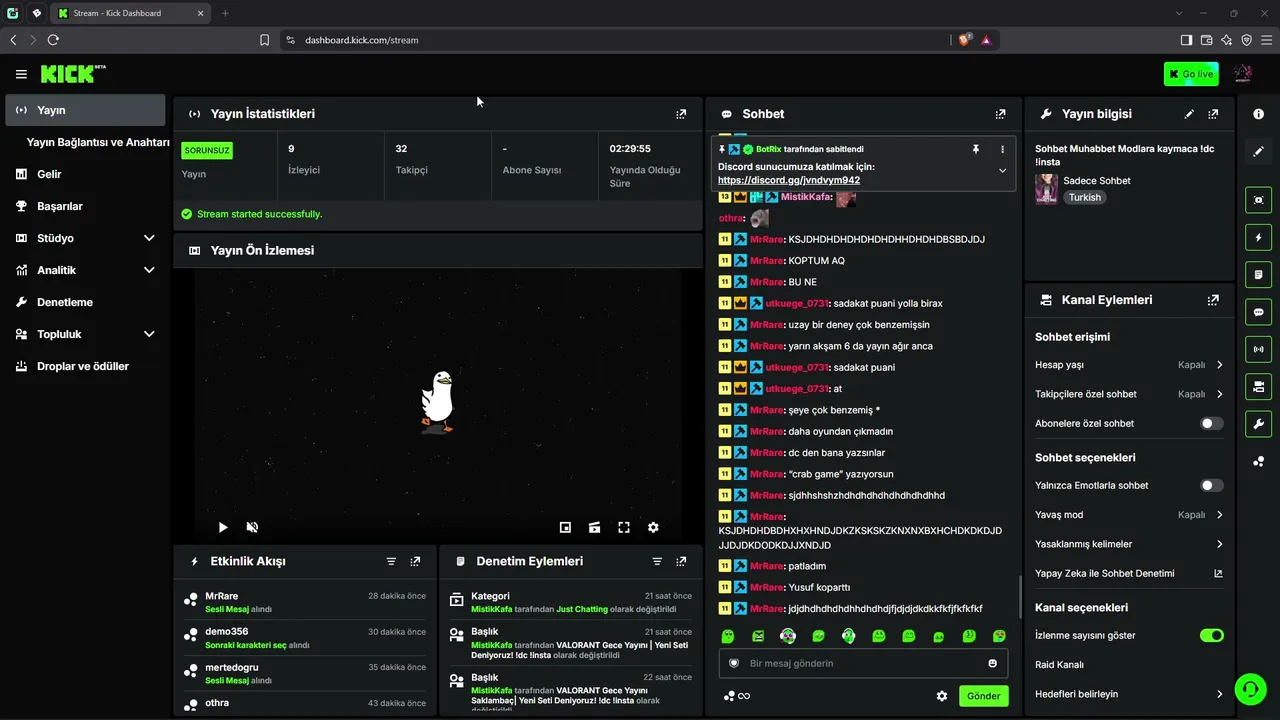Reload the page with browser refresh
The height and width of the screenshot is (720, 1280).
(x=53, y=40)
